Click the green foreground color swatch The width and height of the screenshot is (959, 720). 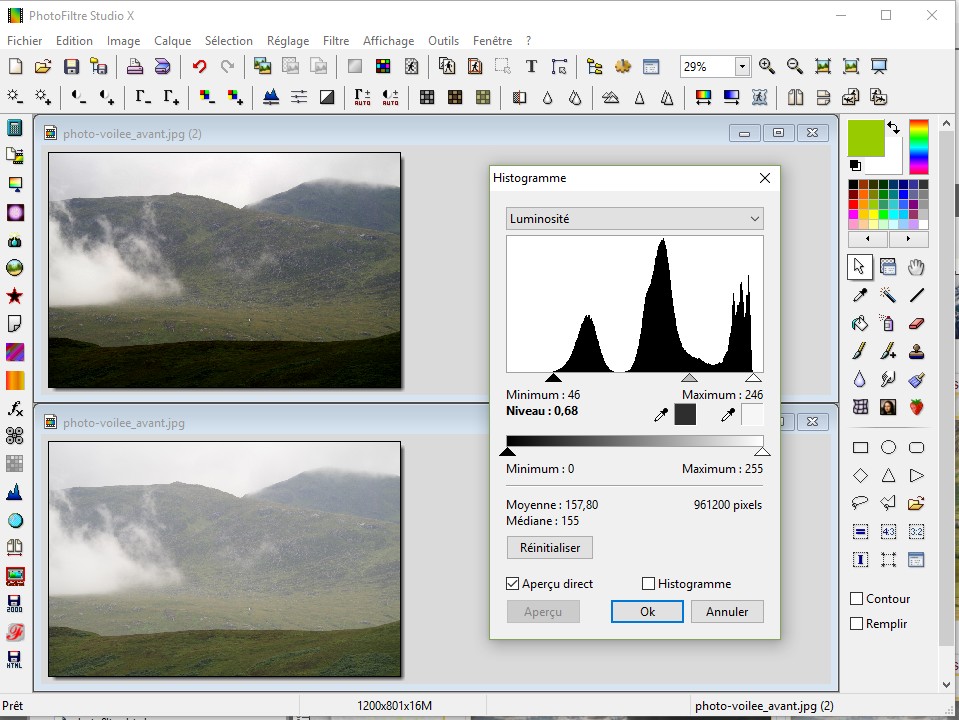click(x=865, y=138)
